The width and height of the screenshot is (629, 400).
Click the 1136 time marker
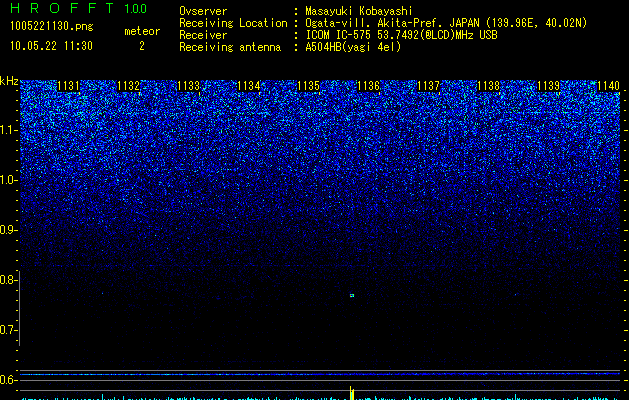(x=368, y=86)
